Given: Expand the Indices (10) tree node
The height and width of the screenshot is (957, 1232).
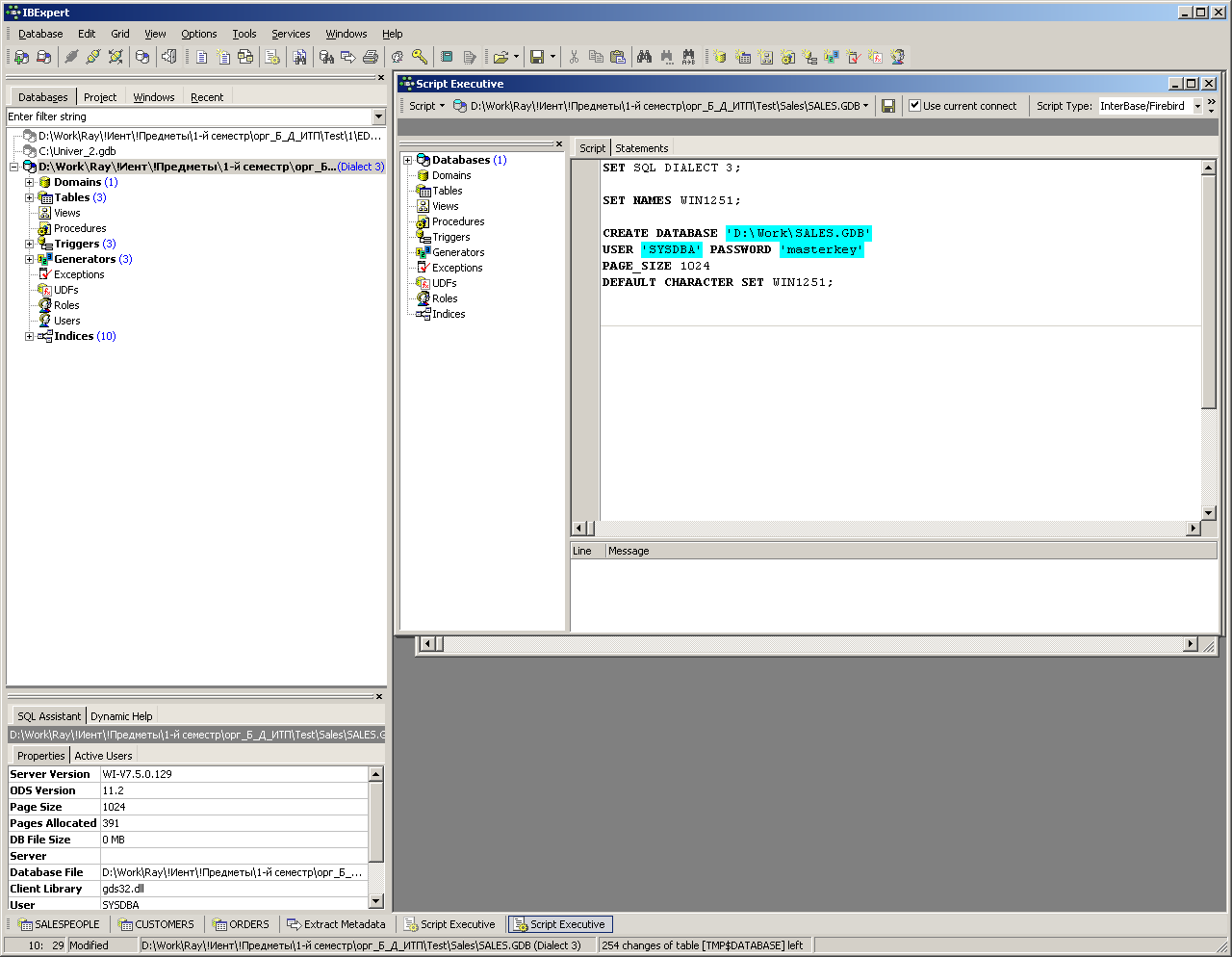Looking at the screenshot, I should [x=29, y=336].
